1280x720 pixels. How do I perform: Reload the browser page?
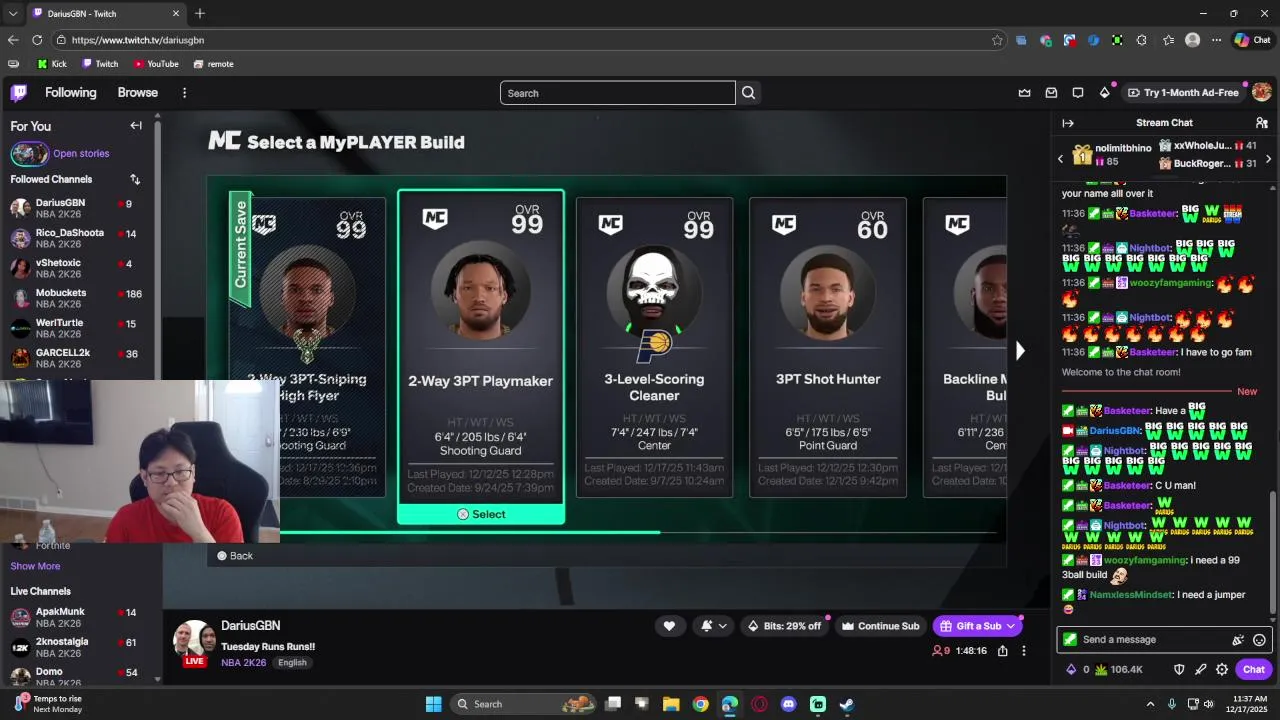[37, 40]
